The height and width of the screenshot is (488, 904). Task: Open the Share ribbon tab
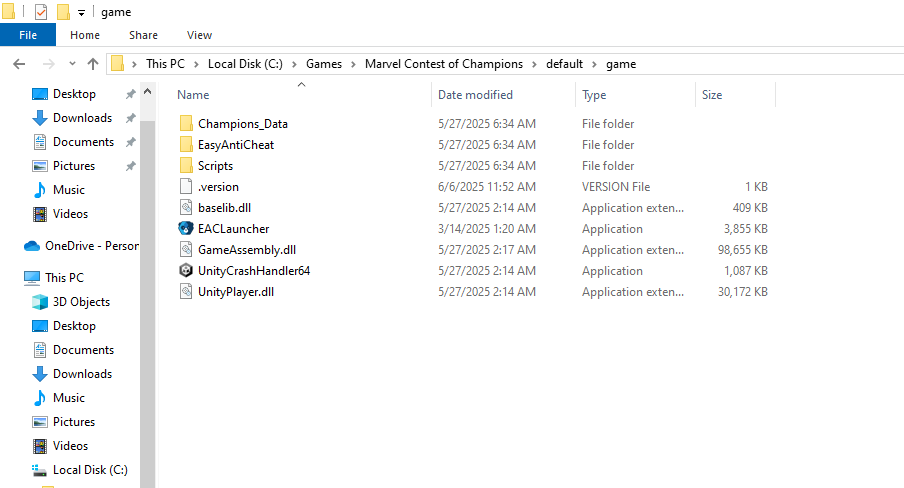click(x=144, y=35)
